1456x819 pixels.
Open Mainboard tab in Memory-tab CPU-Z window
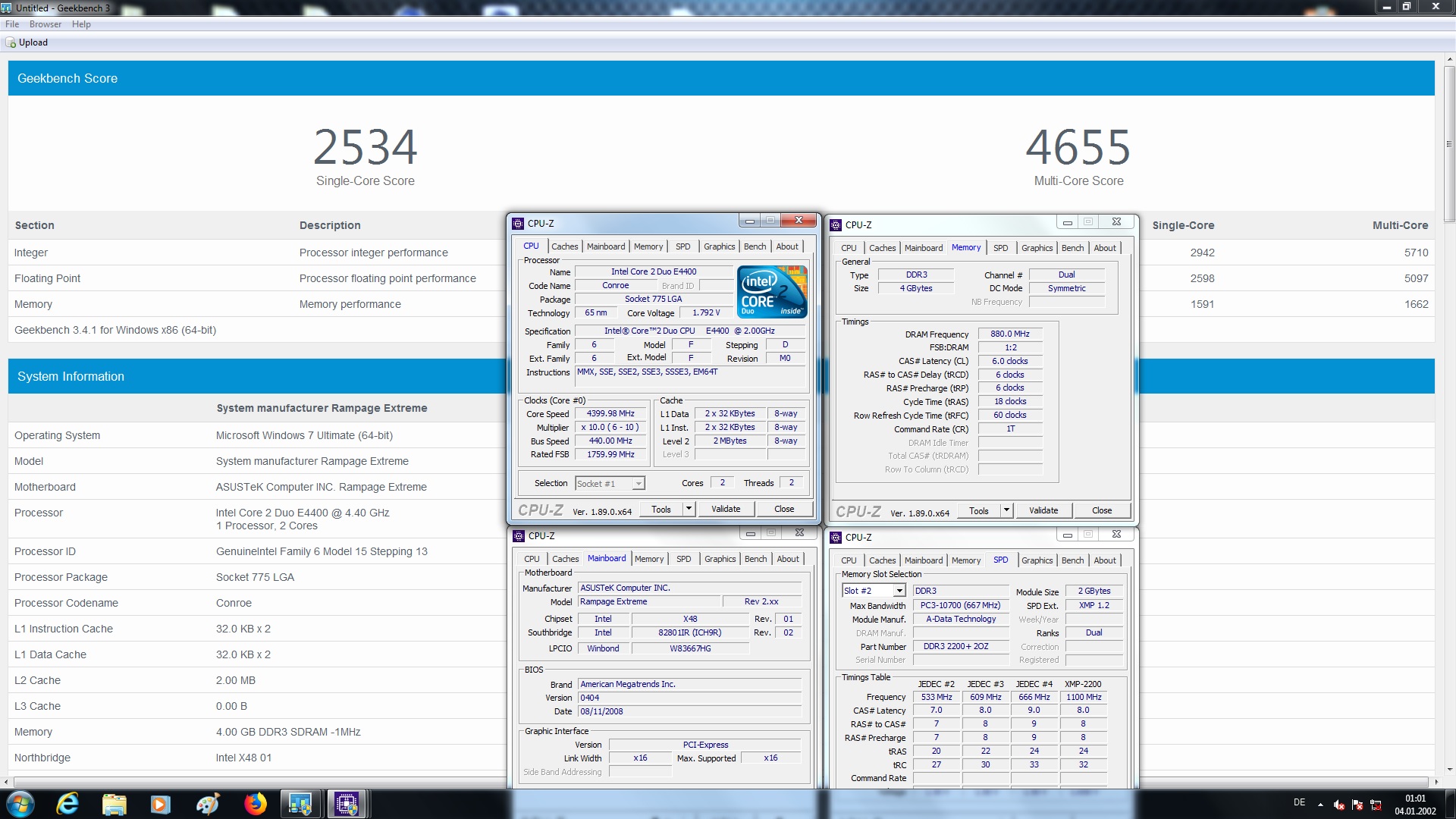pos(924,248)
